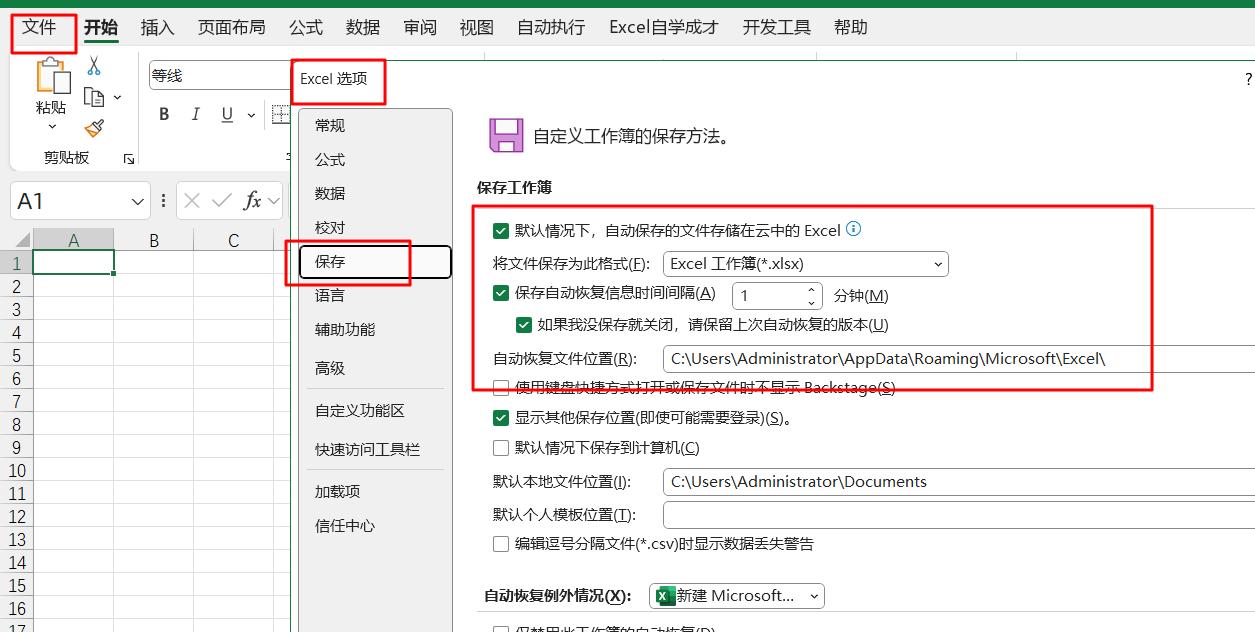Toggle 显示其他保存位置 checkbox

501,418
